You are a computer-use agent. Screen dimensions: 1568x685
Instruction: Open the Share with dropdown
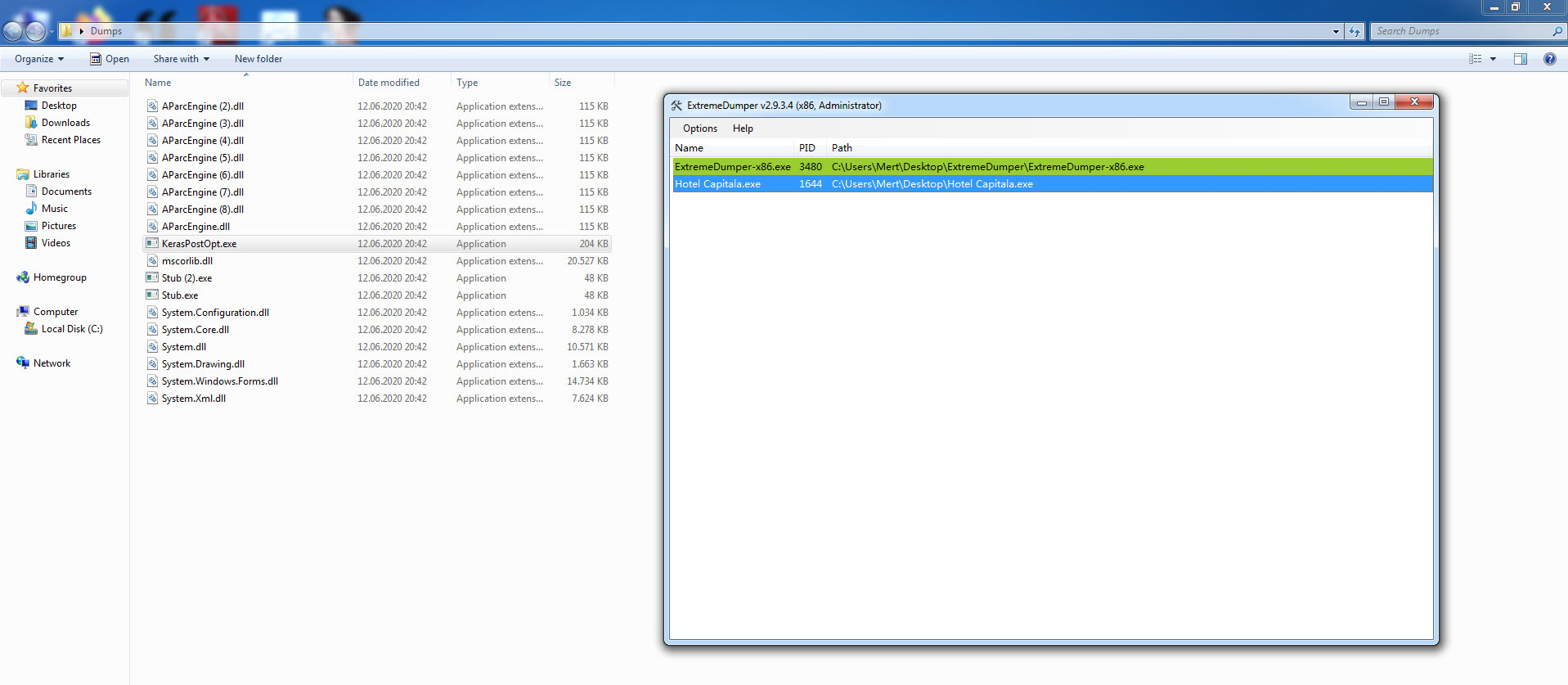point(181,59)
